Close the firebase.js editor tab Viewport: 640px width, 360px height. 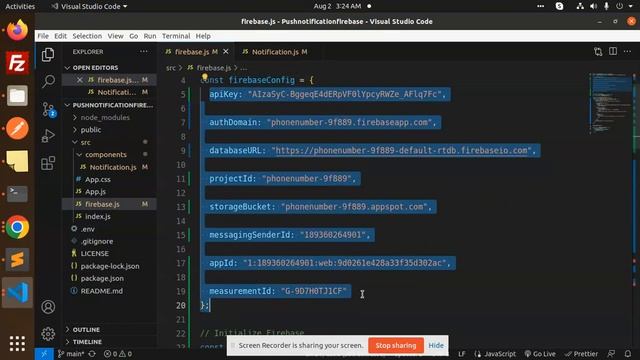[226, 52]
